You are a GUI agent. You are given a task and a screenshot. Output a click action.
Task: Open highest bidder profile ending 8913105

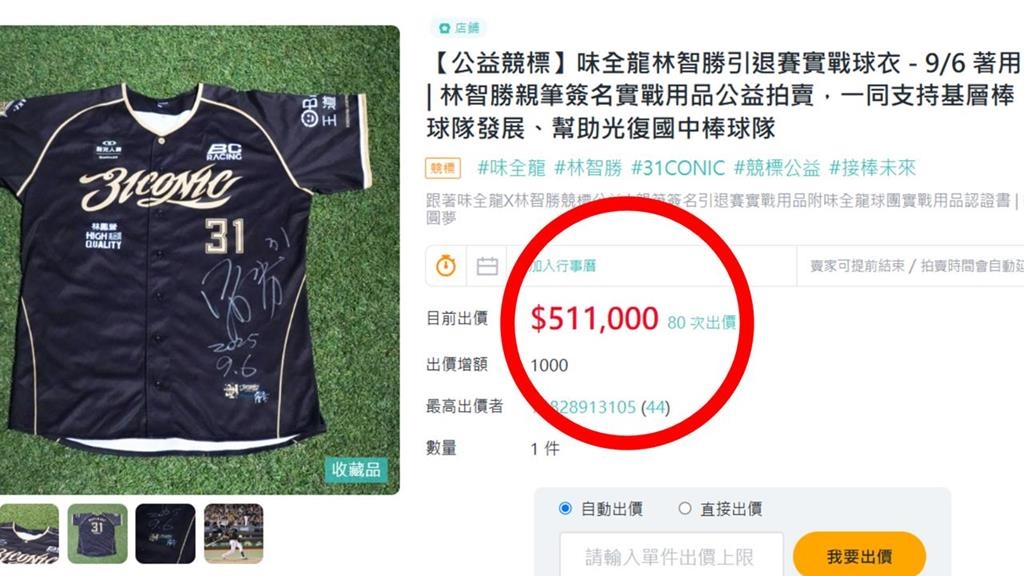click(x=601, y=408)
